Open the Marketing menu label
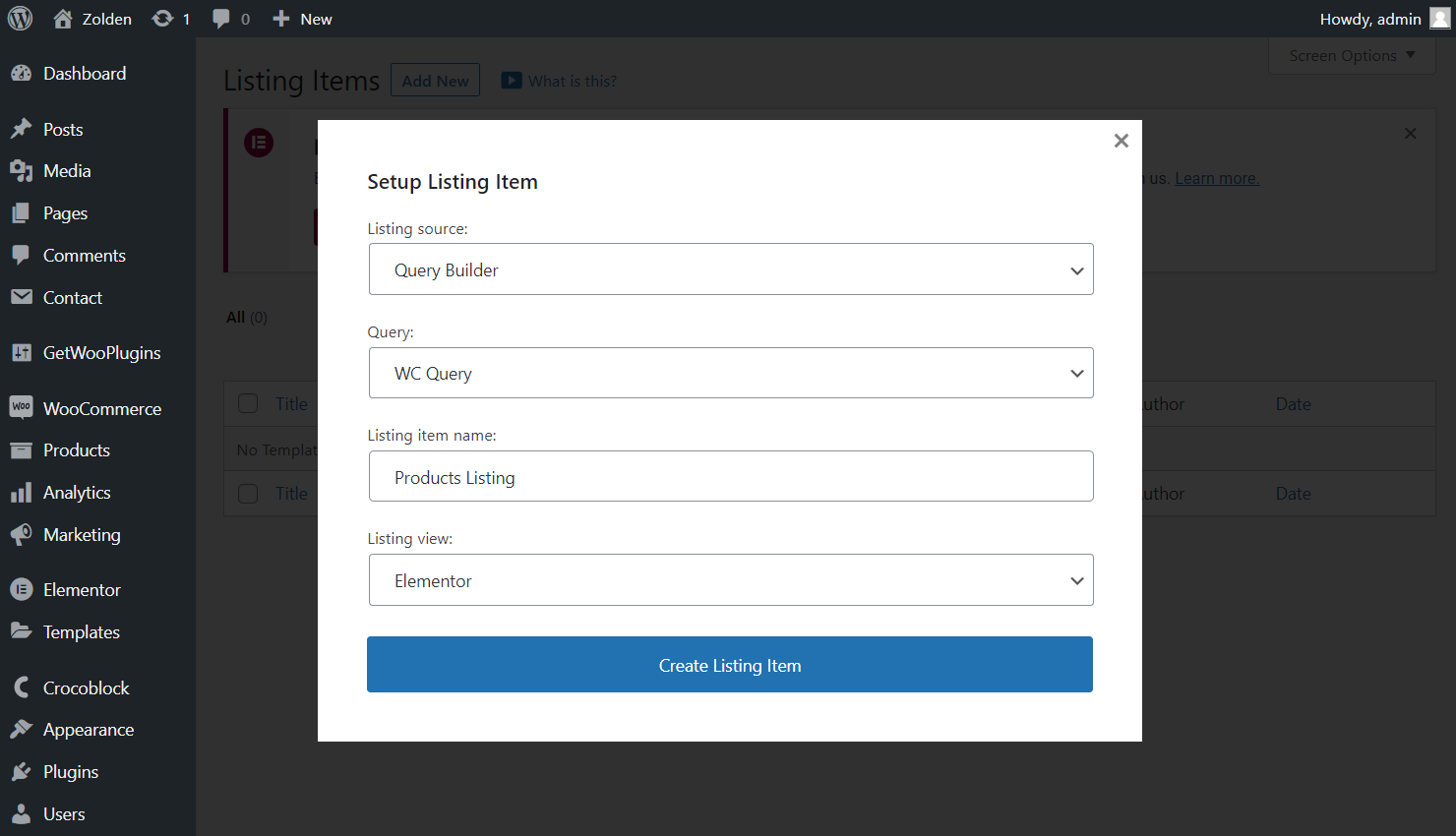The width and height of the screenshot is (1456, 836). tap(82, 535)
